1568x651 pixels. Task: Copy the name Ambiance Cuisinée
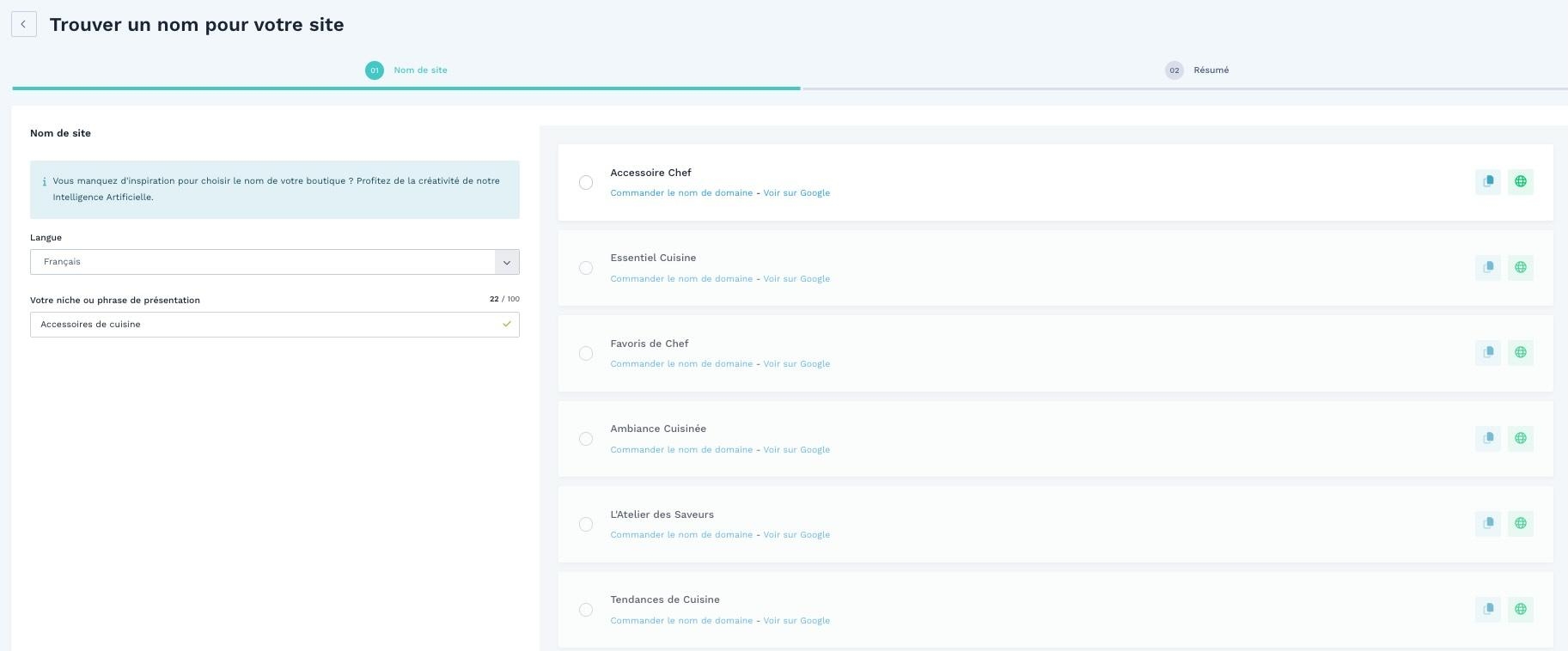pyautogui.click(x=1488, y=438)
